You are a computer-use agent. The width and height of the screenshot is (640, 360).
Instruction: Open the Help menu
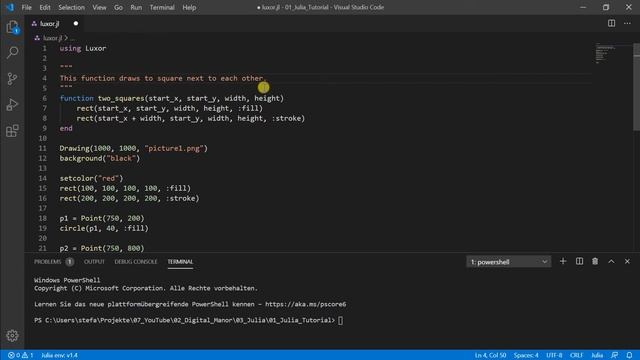point(189,7)
